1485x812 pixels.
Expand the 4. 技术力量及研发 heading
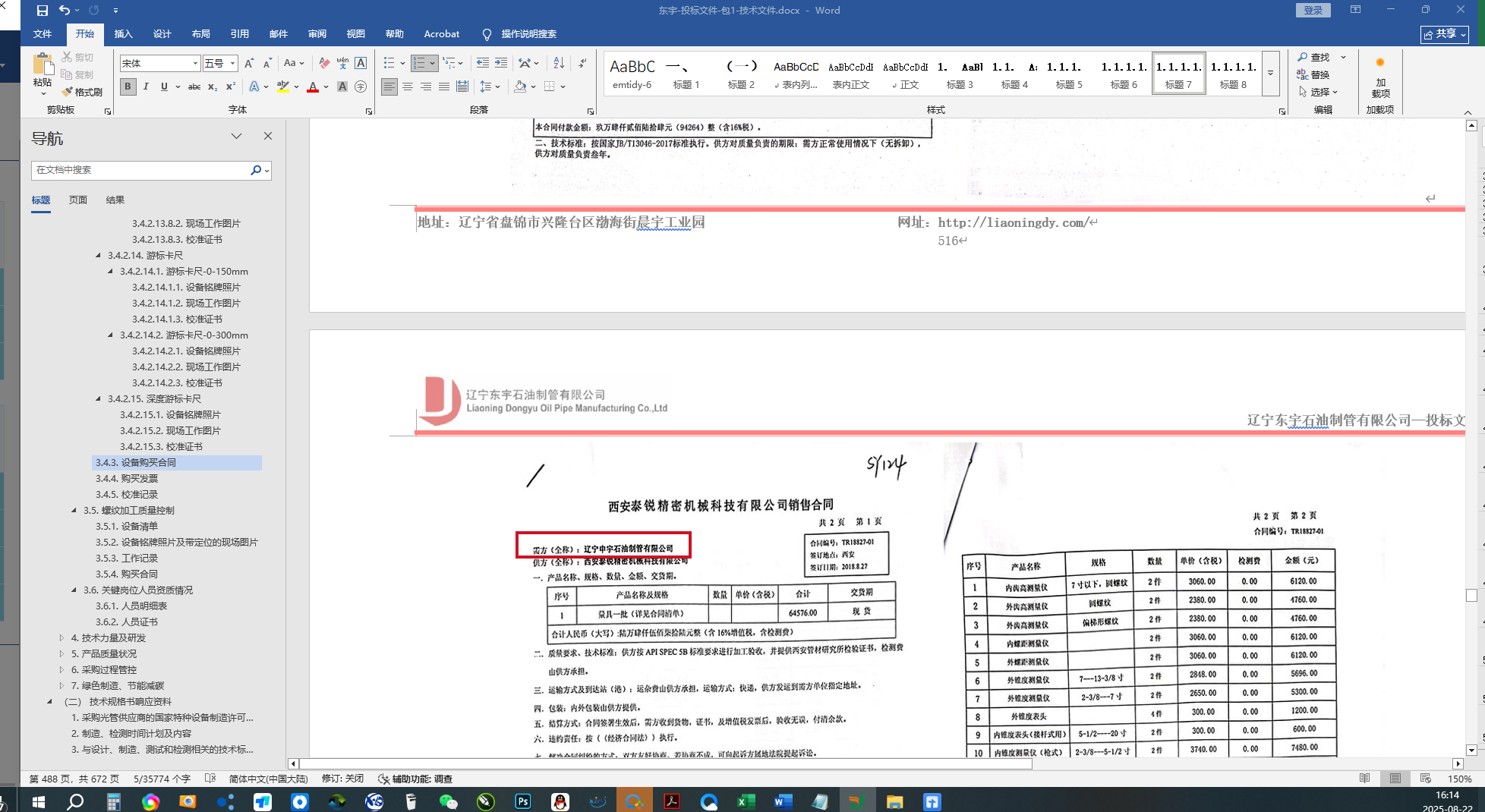click(x=61, y=637)
